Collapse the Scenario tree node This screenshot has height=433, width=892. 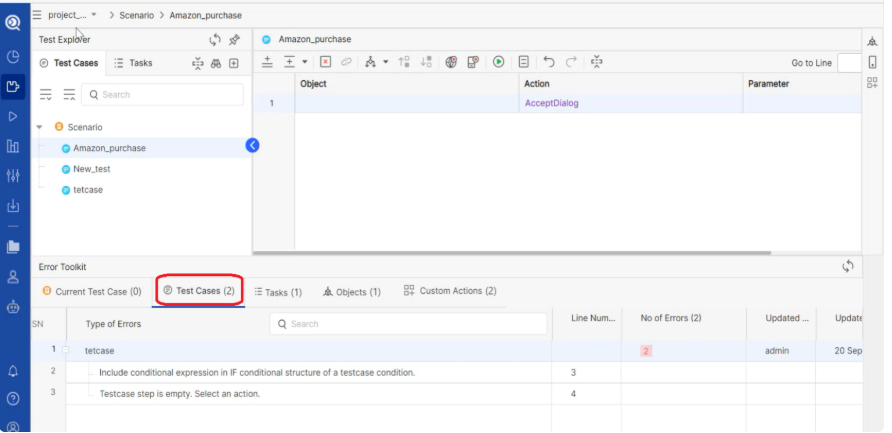39,127
